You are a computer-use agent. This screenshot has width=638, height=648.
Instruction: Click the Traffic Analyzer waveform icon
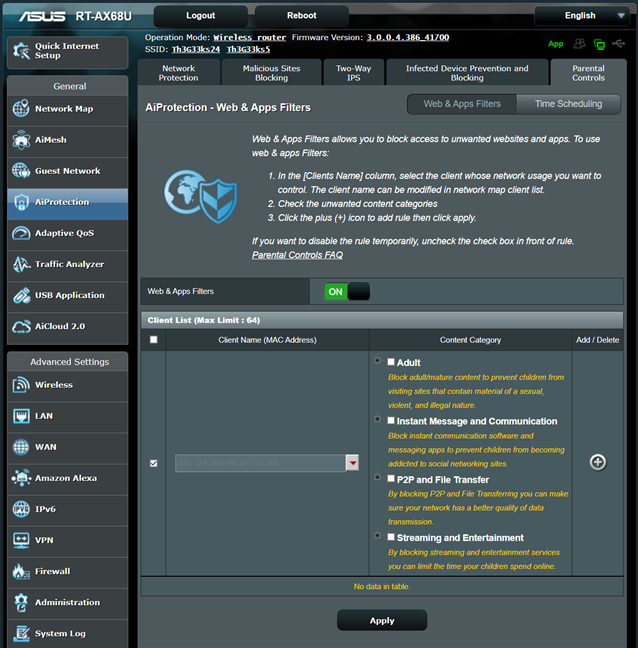pyautogui.click(x=21, y=264)
